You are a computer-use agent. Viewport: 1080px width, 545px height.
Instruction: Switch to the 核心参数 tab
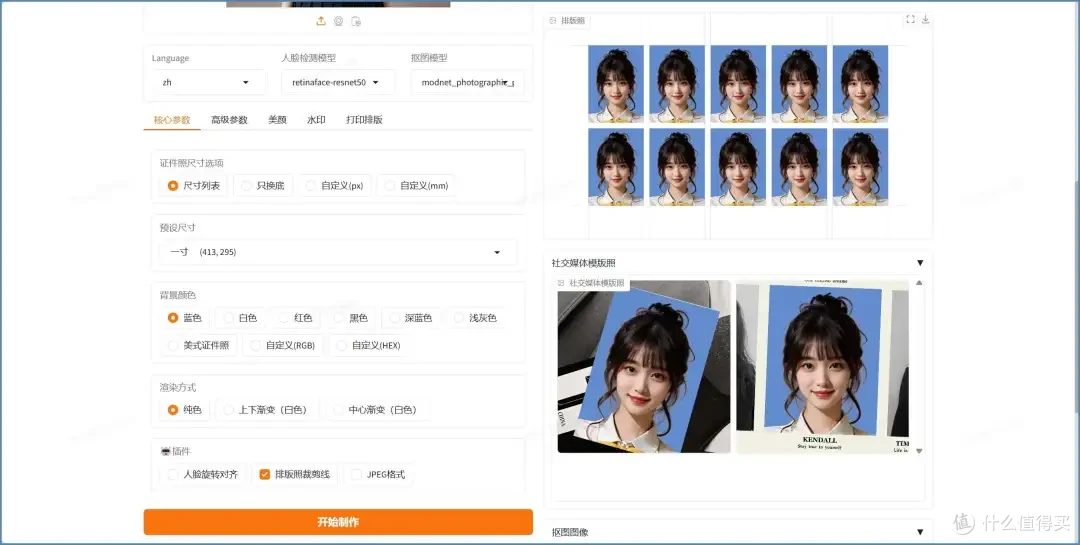point(172,120)
